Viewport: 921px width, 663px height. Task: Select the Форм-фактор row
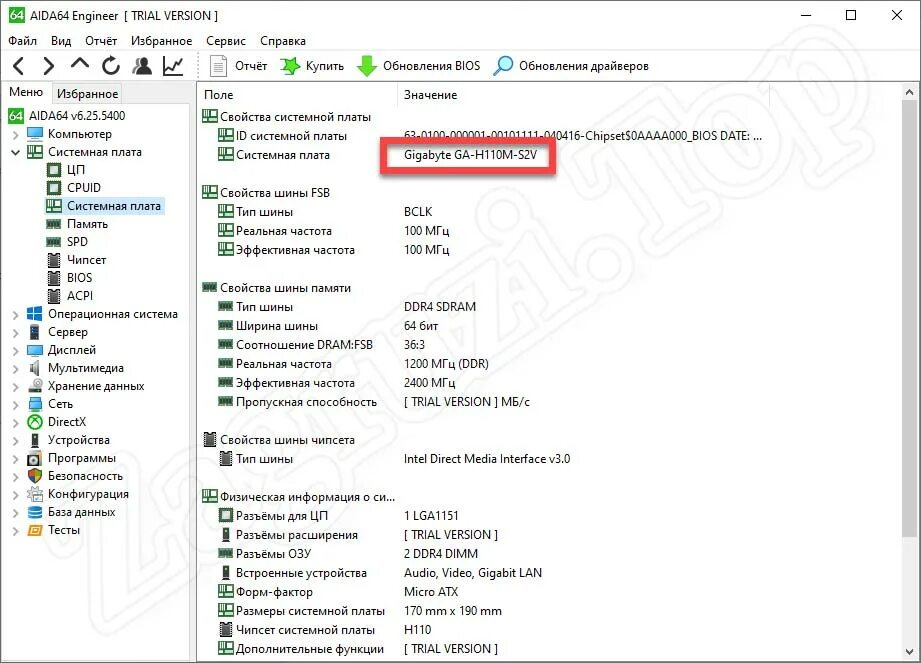pyautogui.click(x=338, y=592)
